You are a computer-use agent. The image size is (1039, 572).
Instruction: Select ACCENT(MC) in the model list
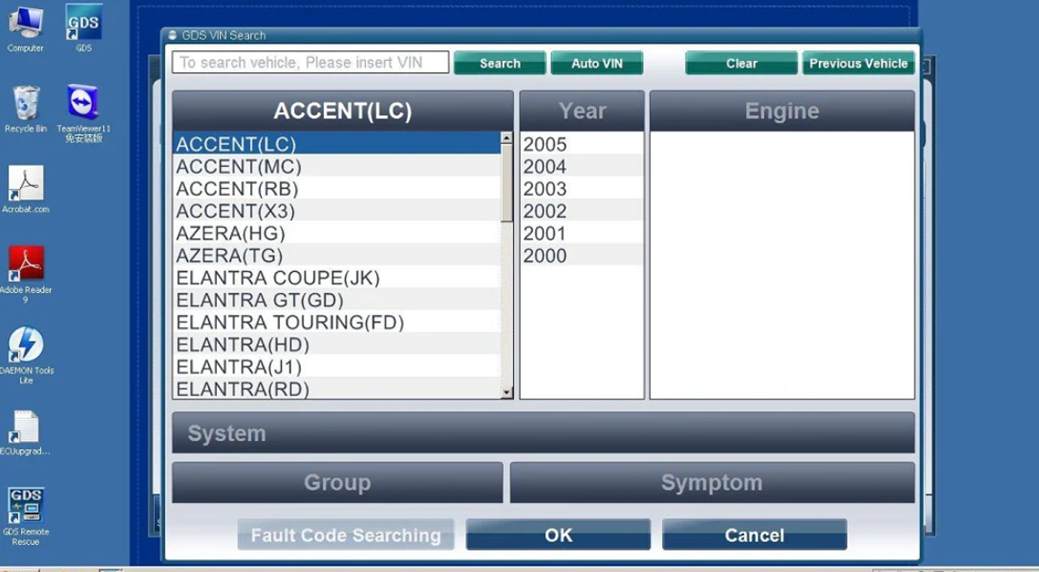pos(337,166)
